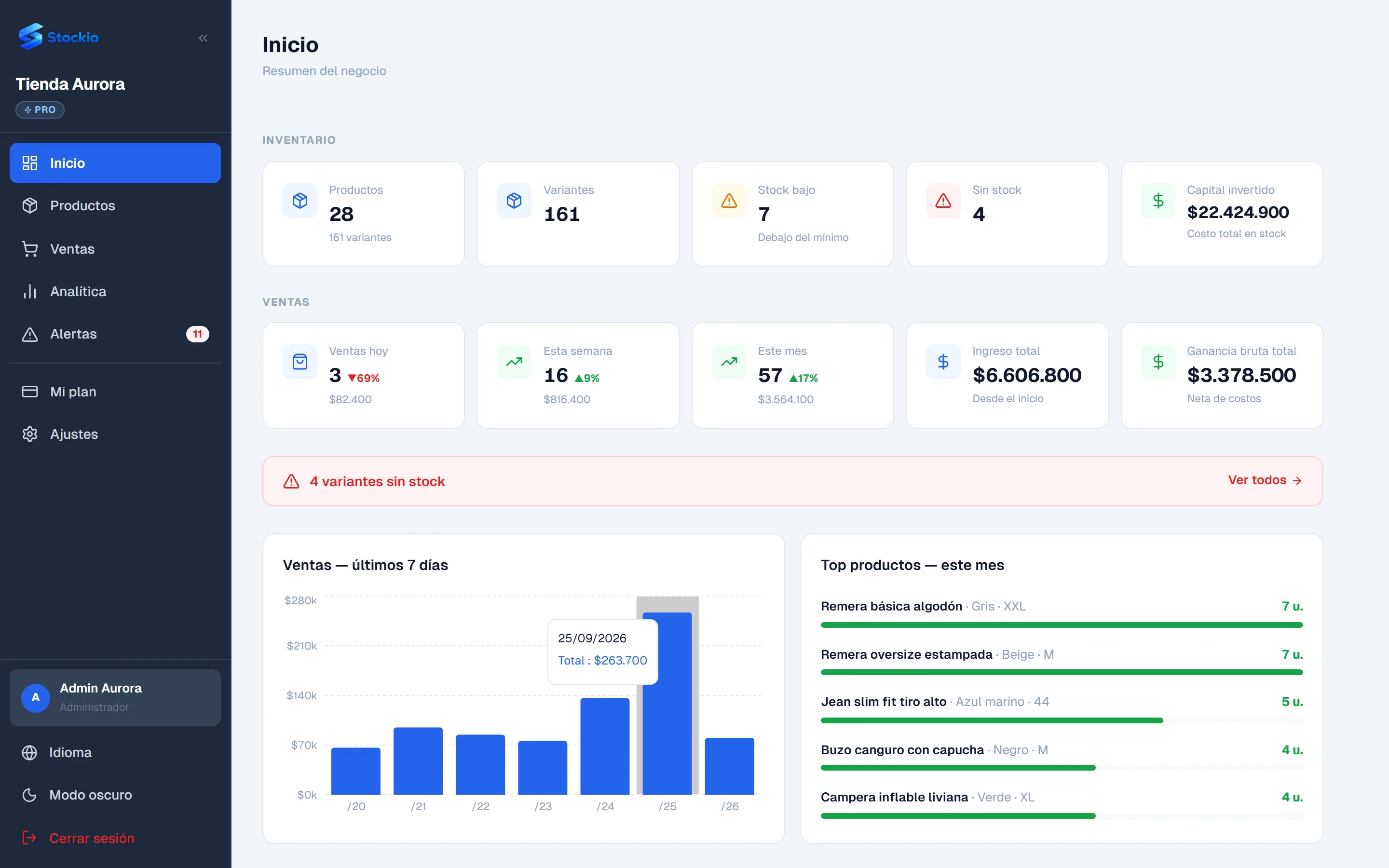The height and width of the screenshot is (868, 1389).
Task: Click the Remera básica algodón progress bar
Action: pyautogui.click(x=1062, y=624)
